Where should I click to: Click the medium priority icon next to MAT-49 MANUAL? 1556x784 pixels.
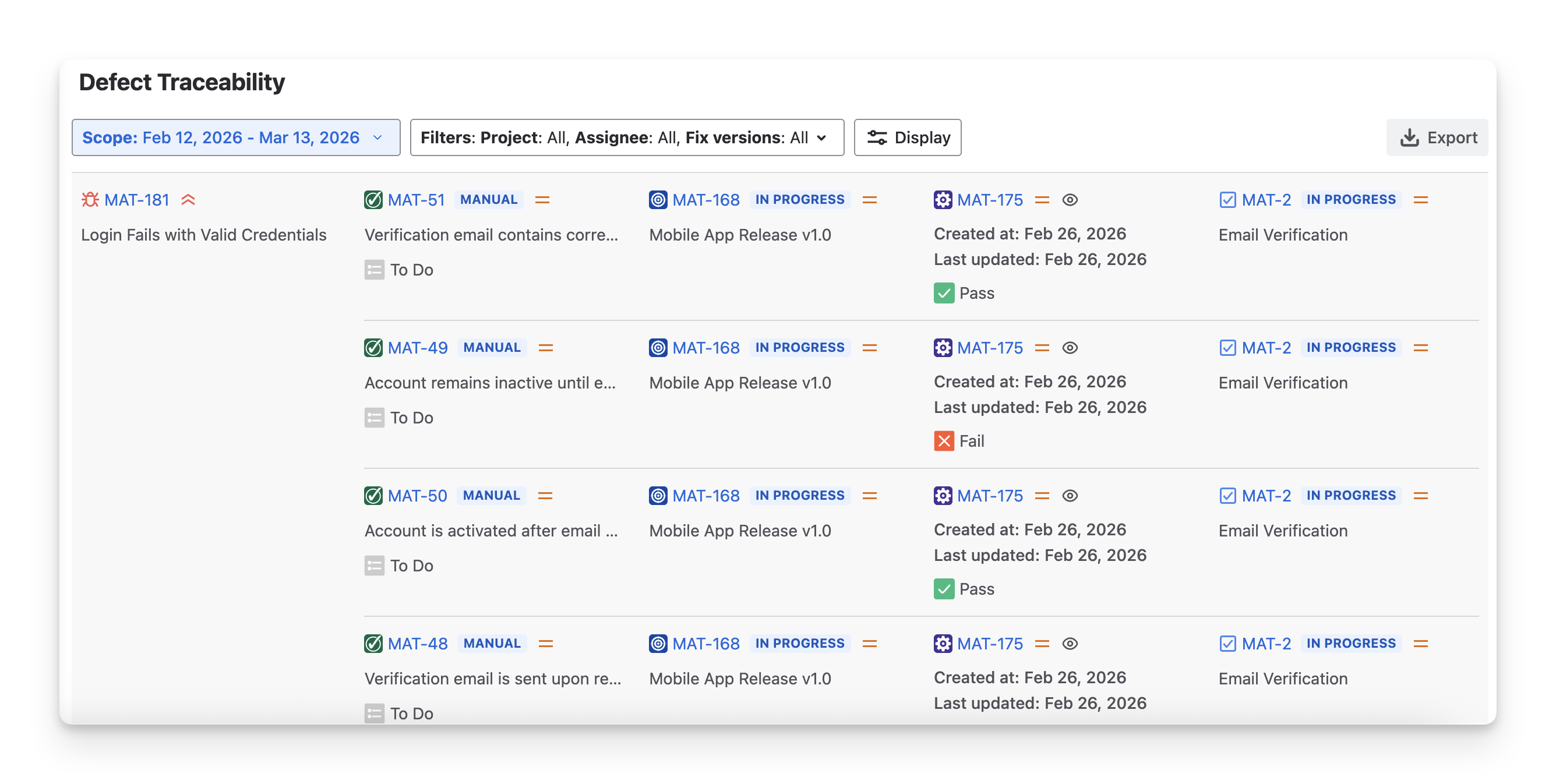point(545,348)
